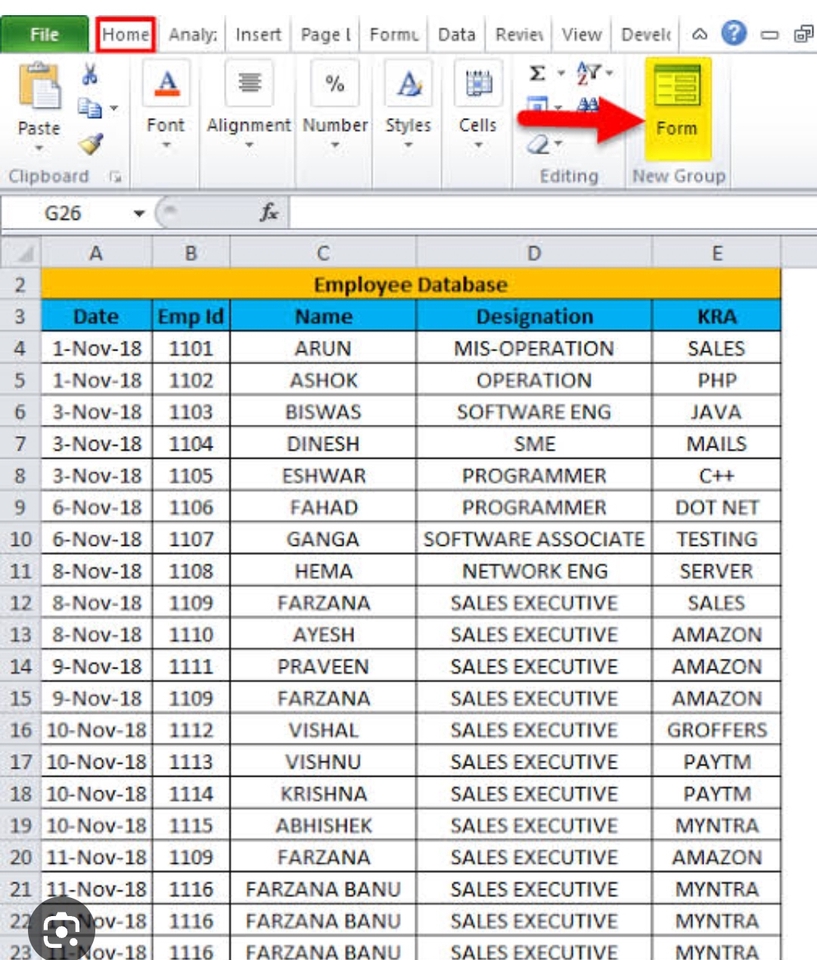The height and width of the screenshot is (960, 817).
Task: Expand the Number group dropdown arrow
Action: 334,146
